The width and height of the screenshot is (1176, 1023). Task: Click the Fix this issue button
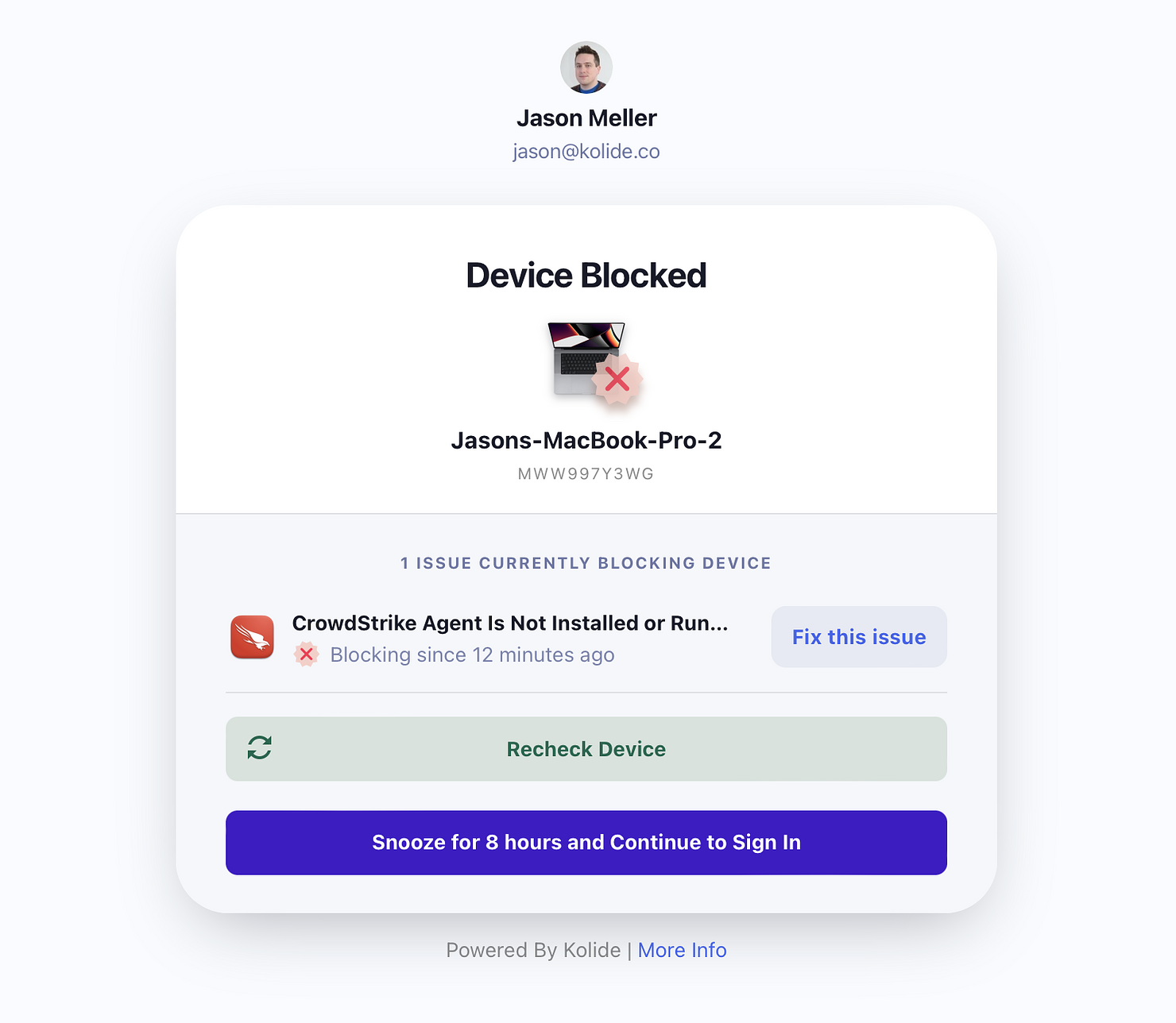859,637
